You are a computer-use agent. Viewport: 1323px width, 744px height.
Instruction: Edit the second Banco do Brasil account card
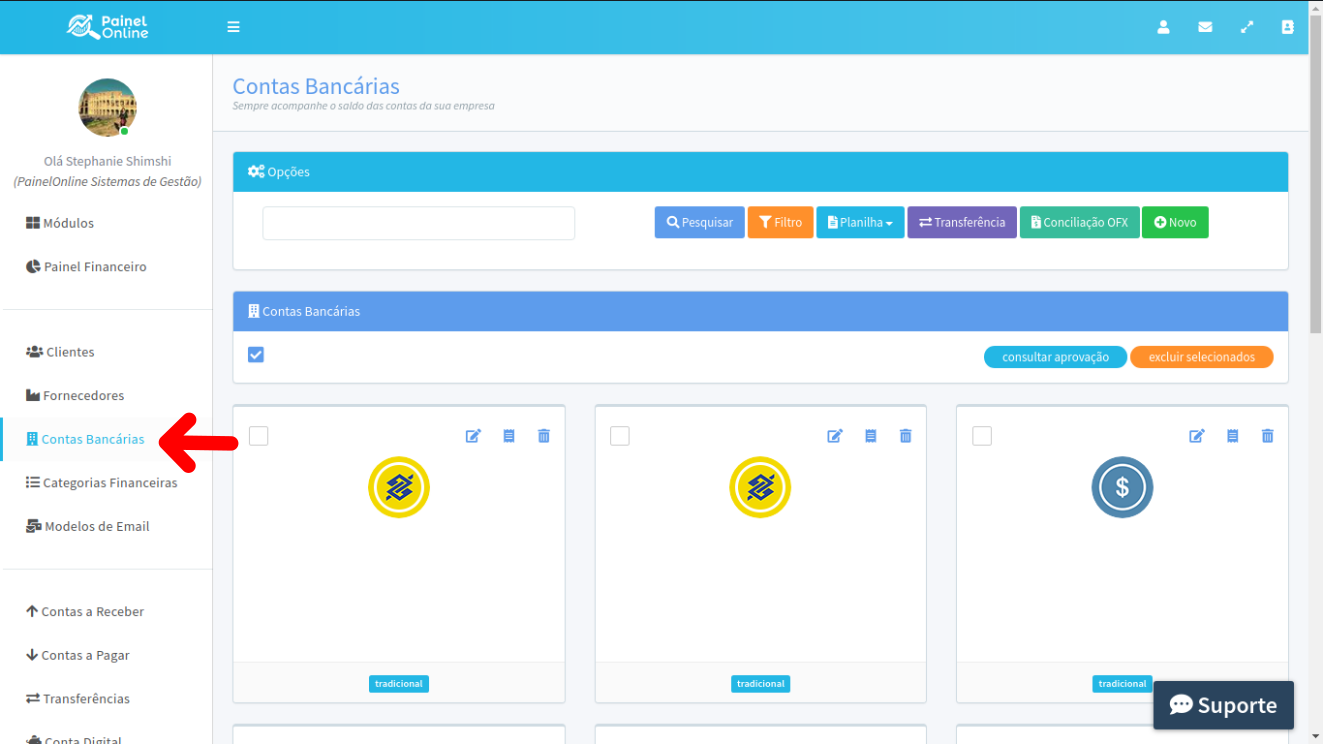click(835, 436)
